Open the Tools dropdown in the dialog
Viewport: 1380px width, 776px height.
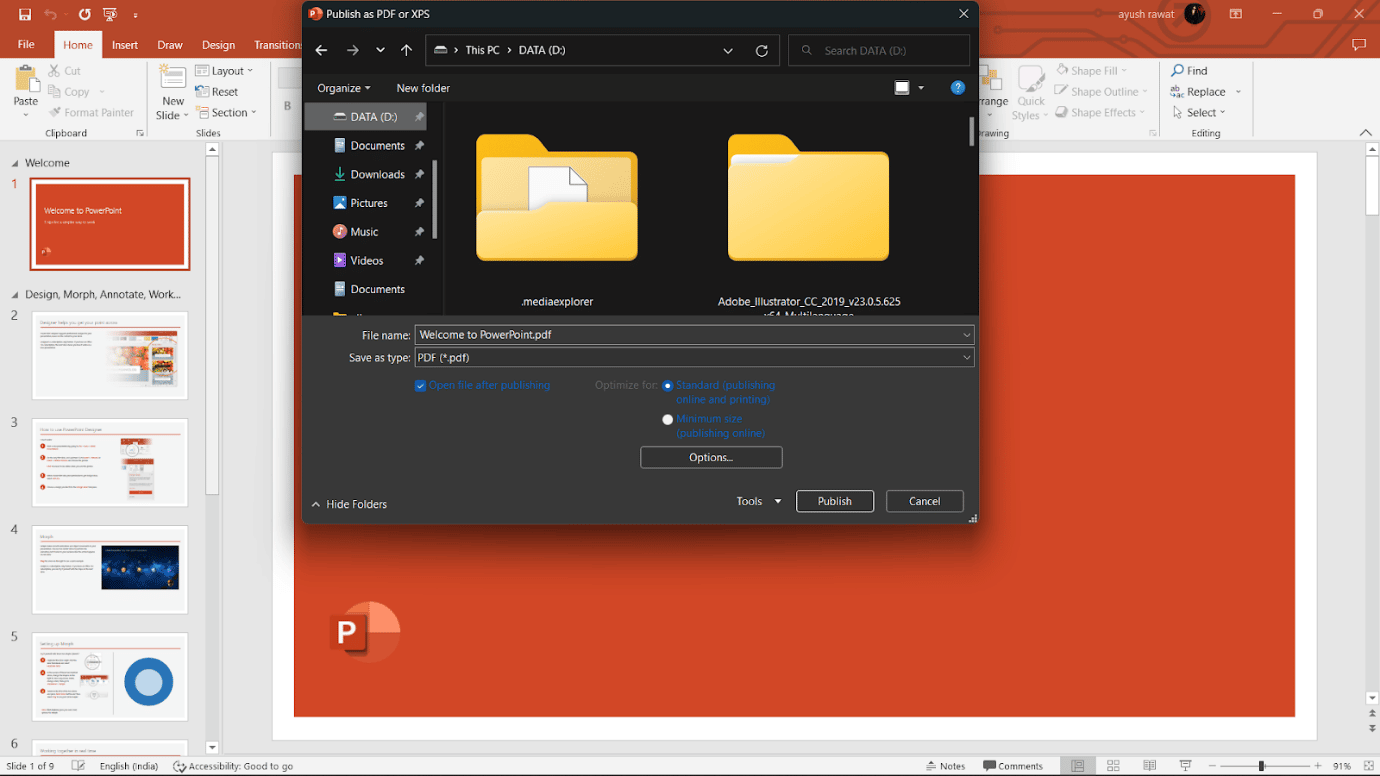[x=757, y=501]
